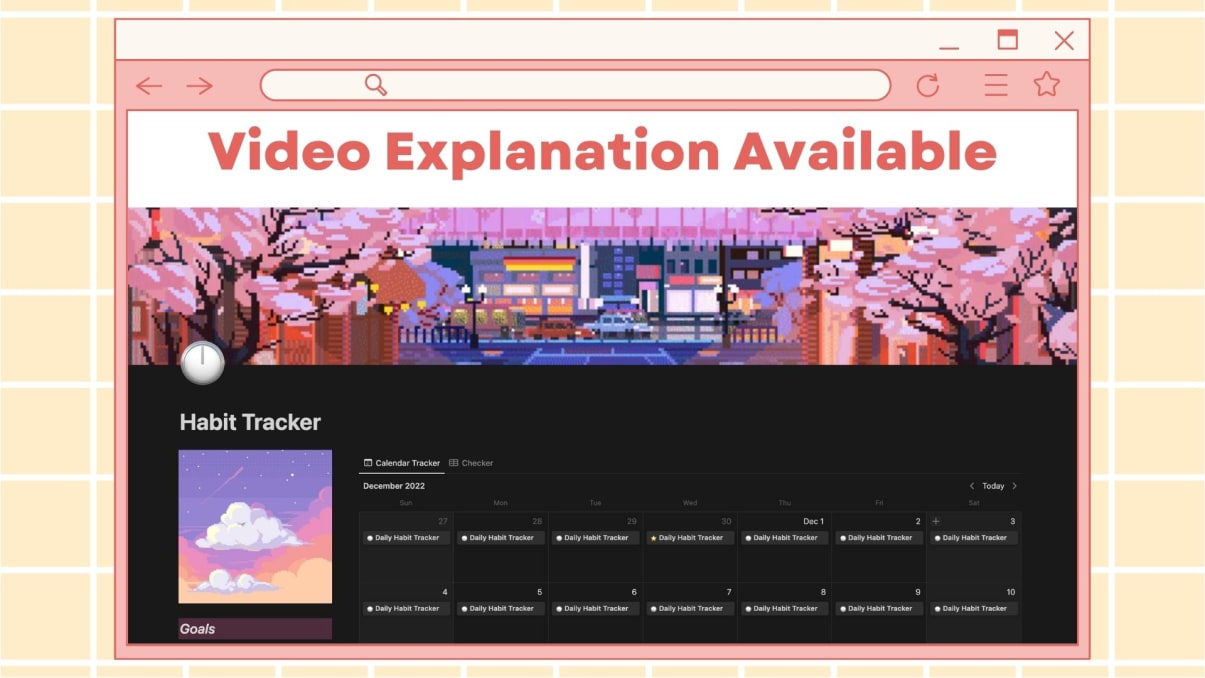This screenshot has width=1205, height=678.
Task: Maximize the pink browser window
Action: point(1008,40)
